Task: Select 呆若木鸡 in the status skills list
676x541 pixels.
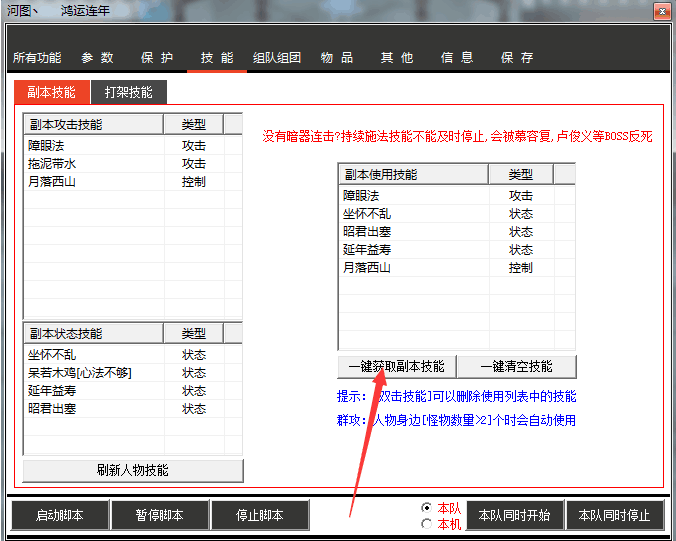Action: click(x=80, y=373)
